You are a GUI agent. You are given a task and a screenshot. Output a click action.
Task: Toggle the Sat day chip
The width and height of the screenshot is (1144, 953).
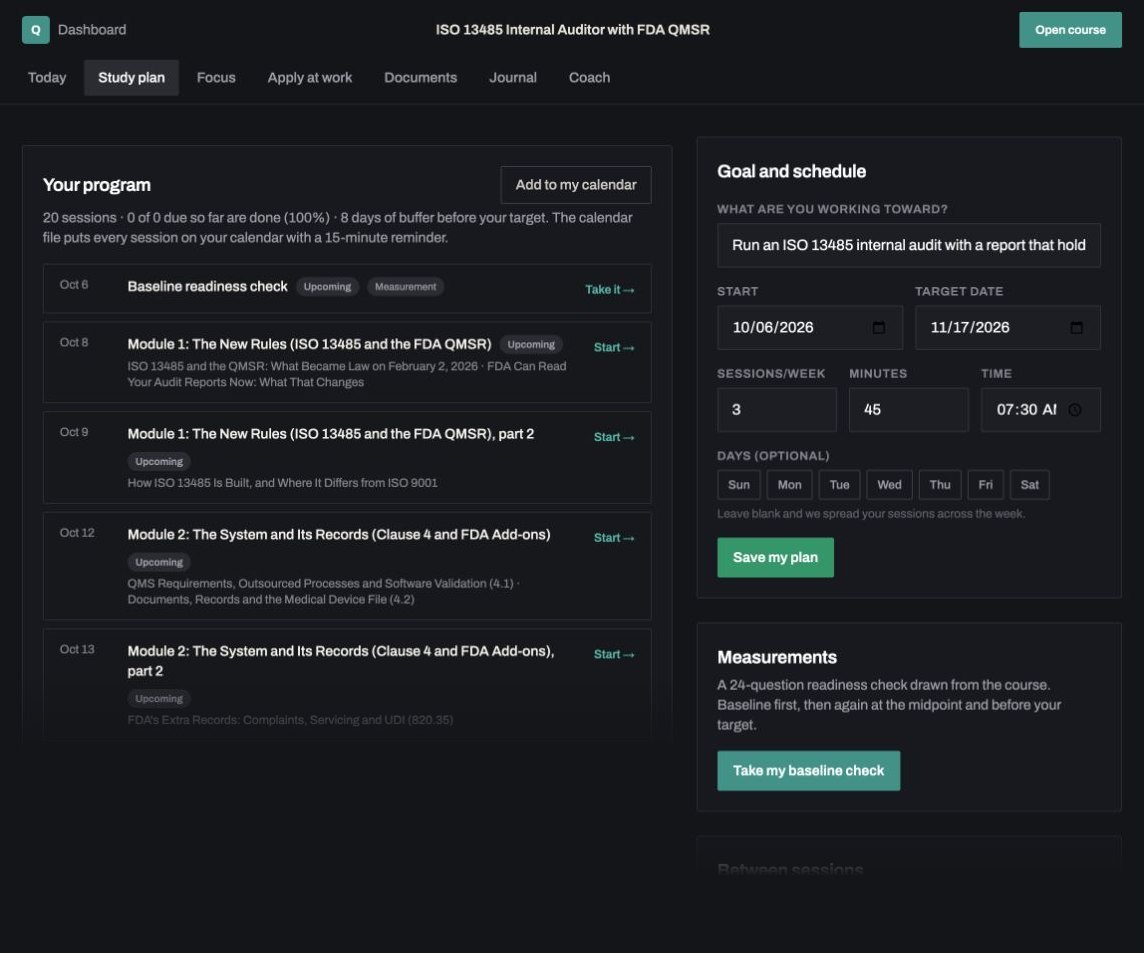1029,485
